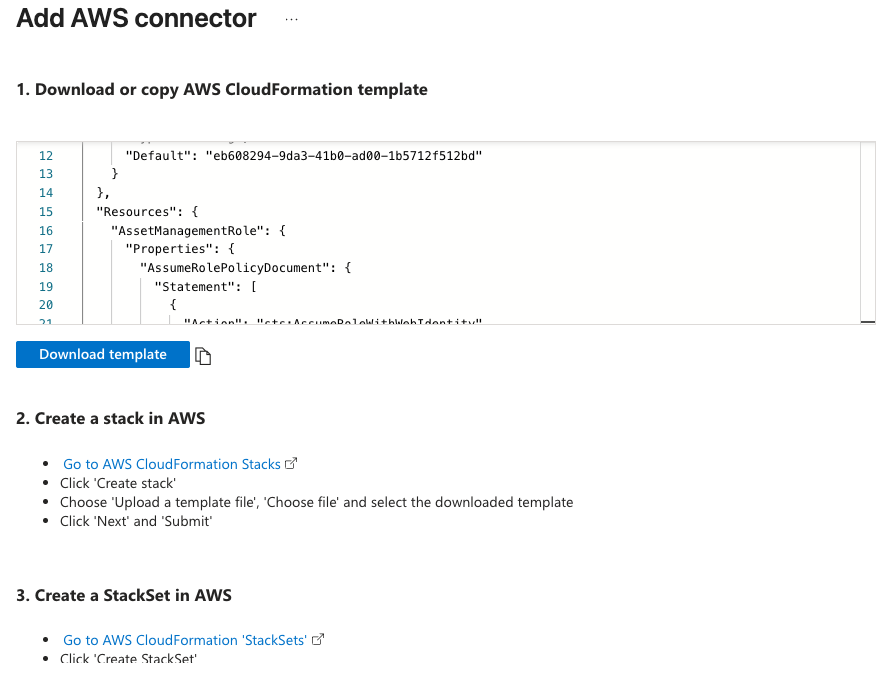Copy the CloudFormation template to clipboard
The image size is (896, 677).
(x=203, y=356)
